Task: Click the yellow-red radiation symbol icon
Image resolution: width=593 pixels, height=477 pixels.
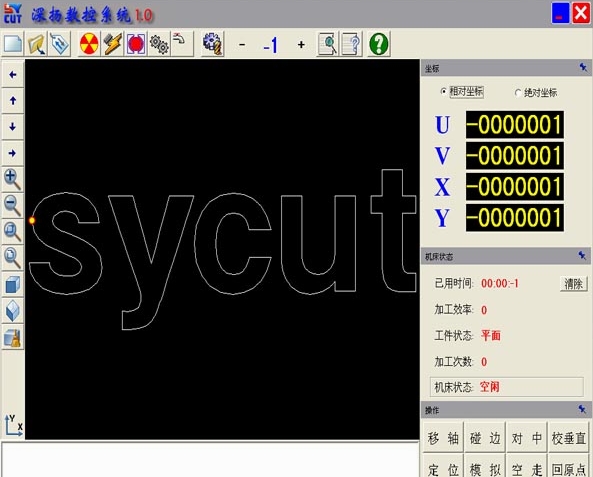Action: coord(89,44)
